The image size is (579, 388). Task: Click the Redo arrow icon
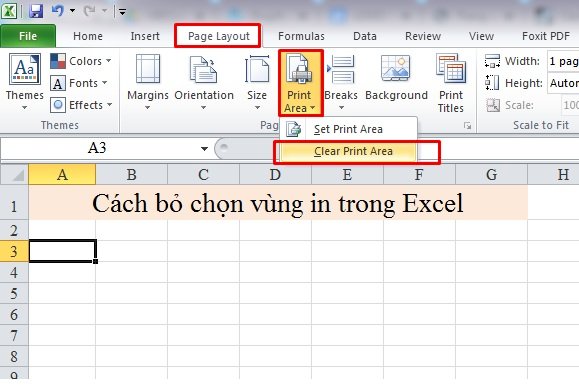click(89, 11)
